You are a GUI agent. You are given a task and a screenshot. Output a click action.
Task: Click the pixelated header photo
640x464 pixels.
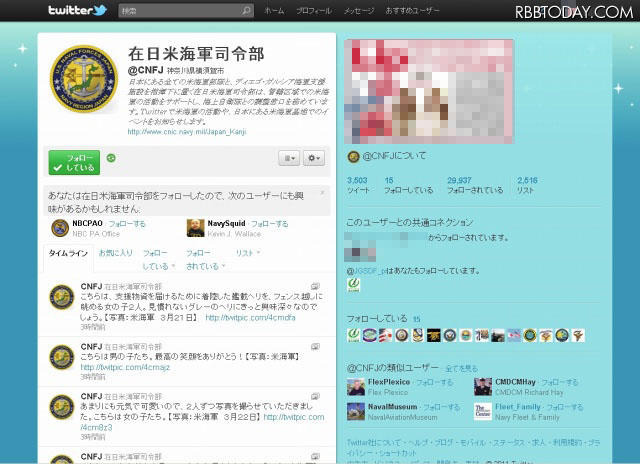tap(429, 91)
